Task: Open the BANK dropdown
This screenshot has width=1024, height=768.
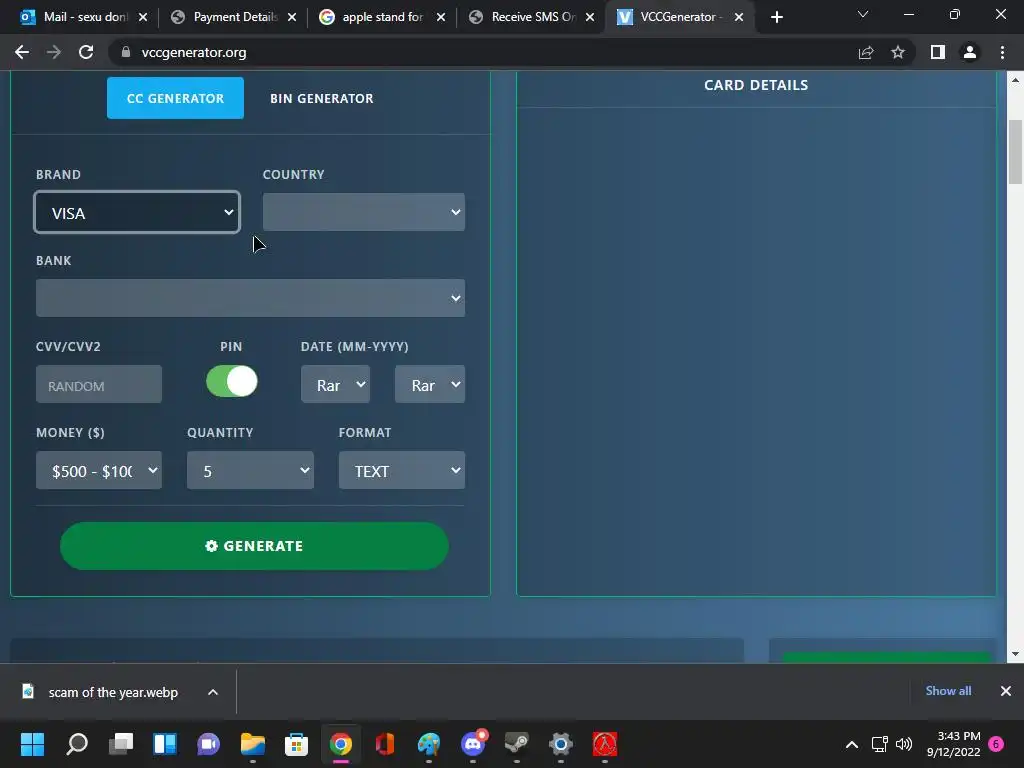Action: pyautogui.click(x=250, y=298)
